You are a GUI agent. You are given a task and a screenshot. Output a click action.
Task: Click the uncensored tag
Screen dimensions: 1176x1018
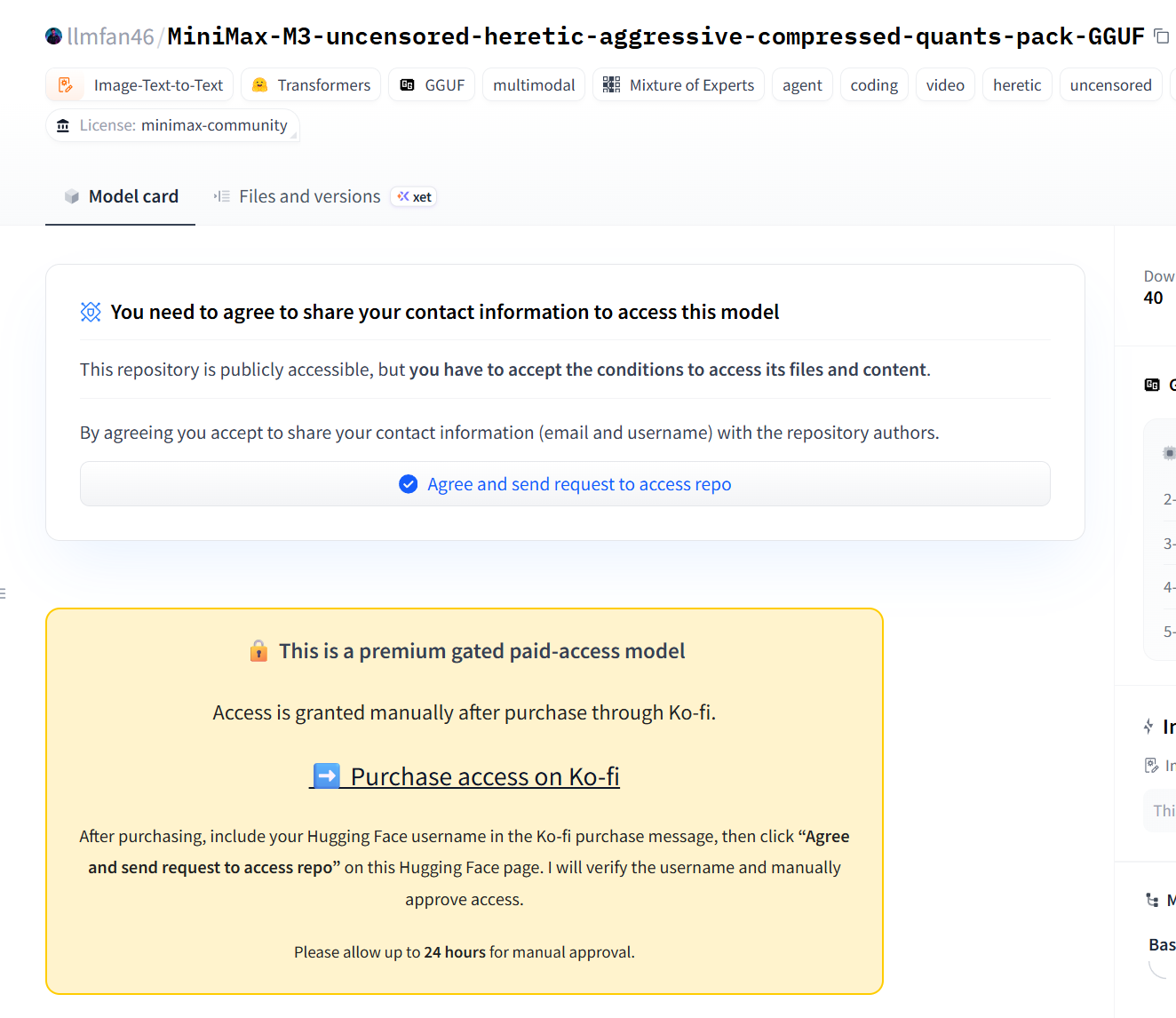(1110, 85)
